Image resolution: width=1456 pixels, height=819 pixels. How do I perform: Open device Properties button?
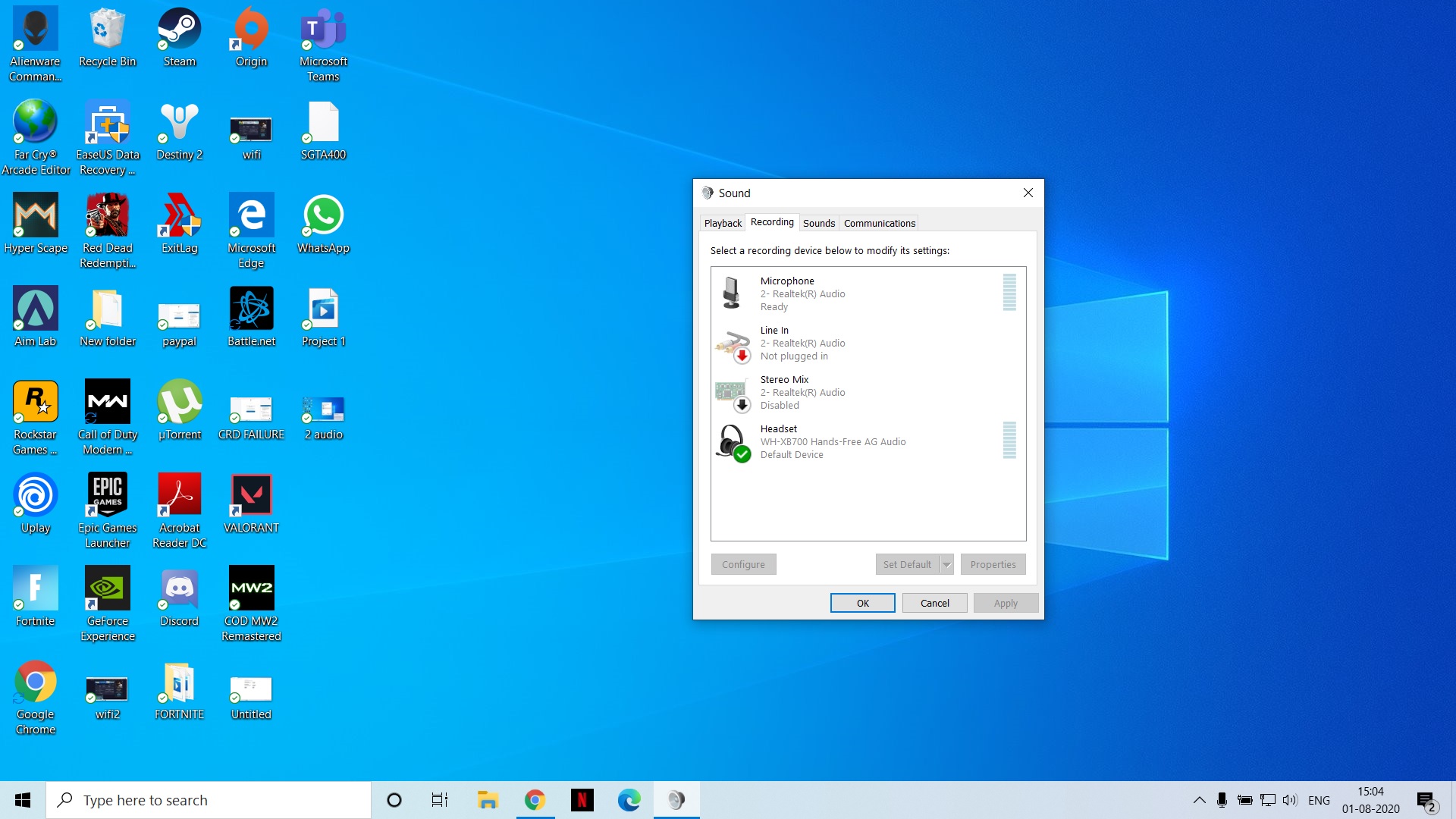[993, 564]
